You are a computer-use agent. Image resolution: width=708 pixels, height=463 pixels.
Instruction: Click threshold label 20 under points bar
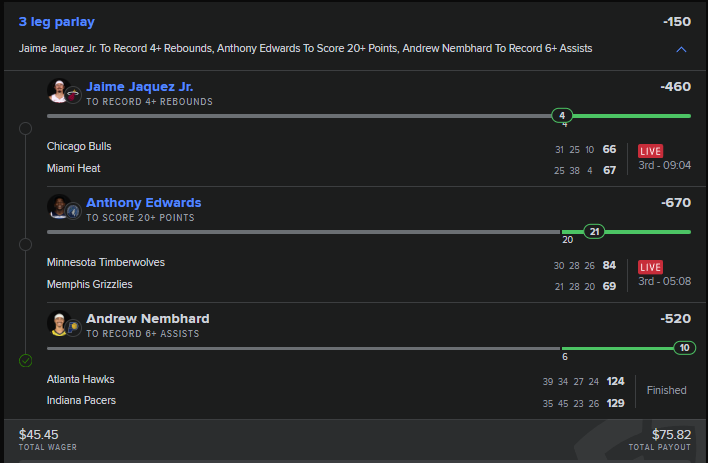point(568,240)
